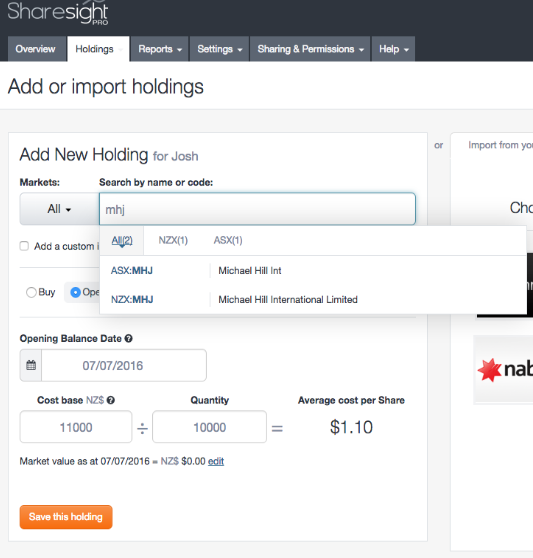
Task: Click the 'for Josh' portfolio text
Action: click(175, 156)
